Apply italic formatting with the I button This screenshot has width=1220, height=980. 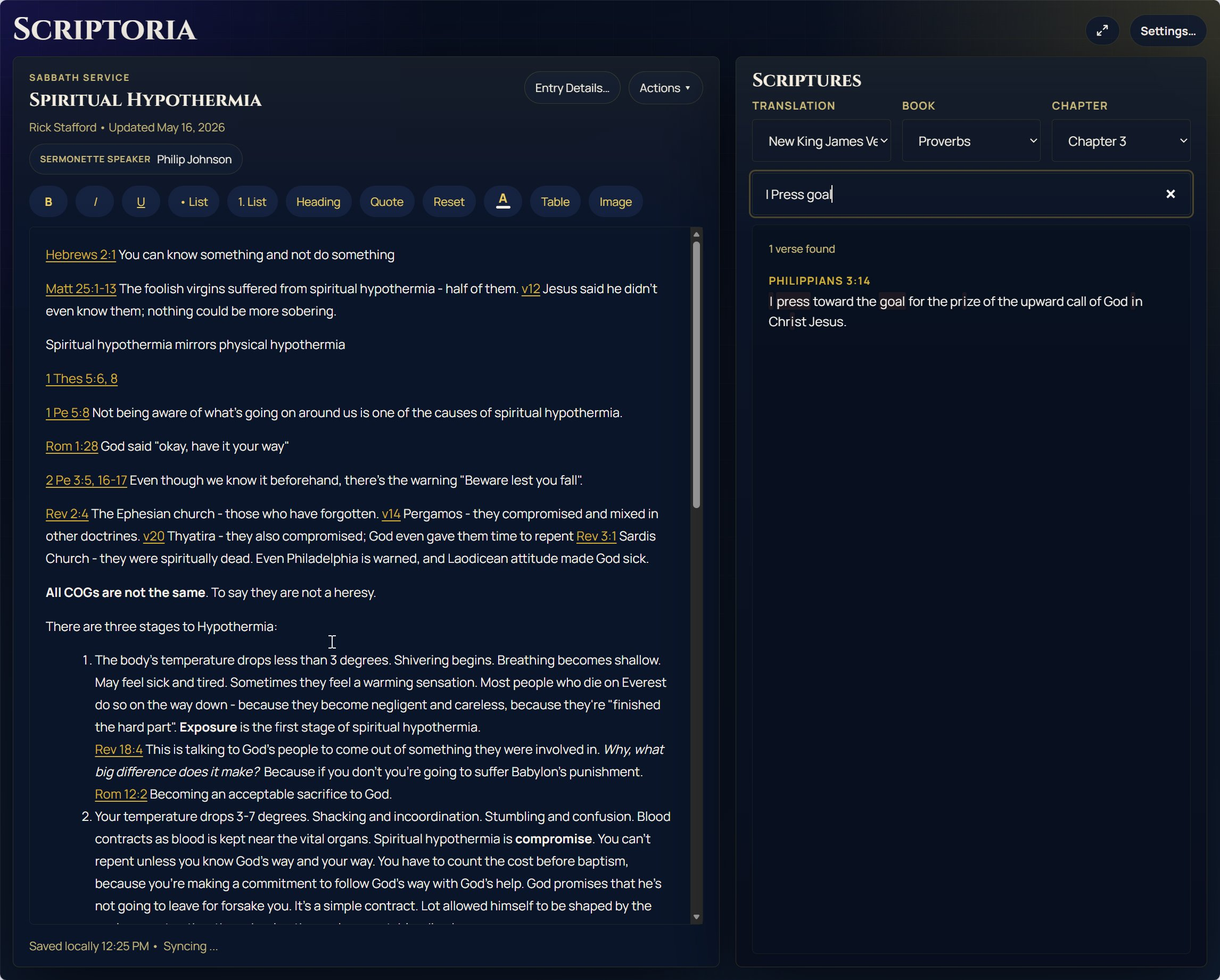click(95, 202)
